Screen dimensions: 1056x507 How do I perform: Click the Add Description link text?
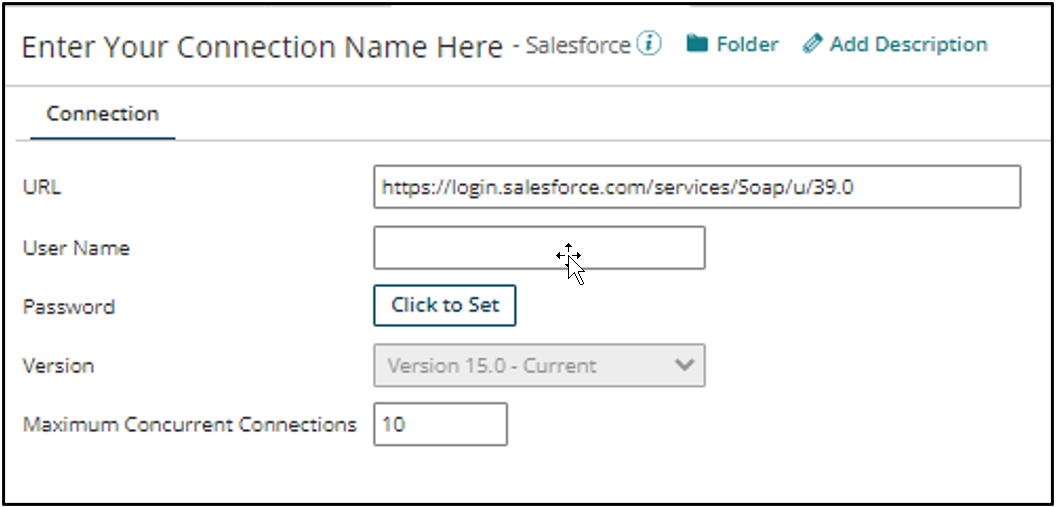coord(908,44)
